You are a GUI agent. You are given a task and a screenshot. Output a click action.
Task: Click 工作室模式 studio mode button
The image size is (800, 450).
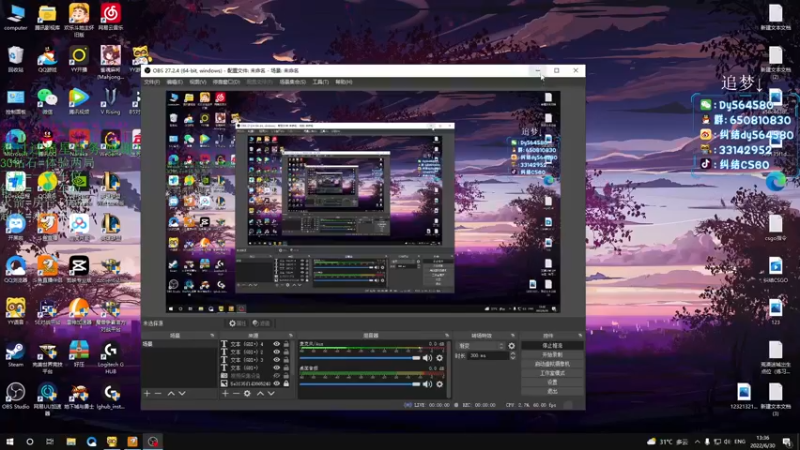(x=552, y=373)
